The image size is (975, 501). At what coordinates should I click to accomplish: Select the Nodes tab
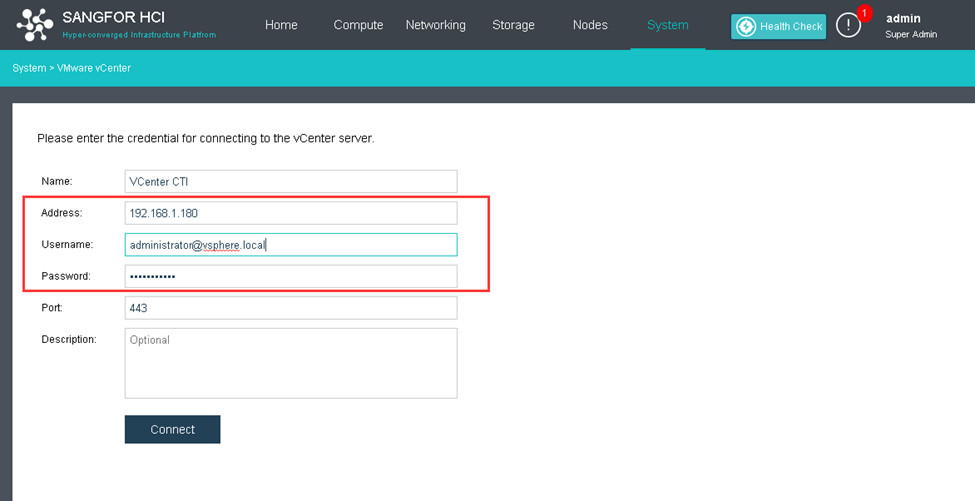tap(590, 25)
